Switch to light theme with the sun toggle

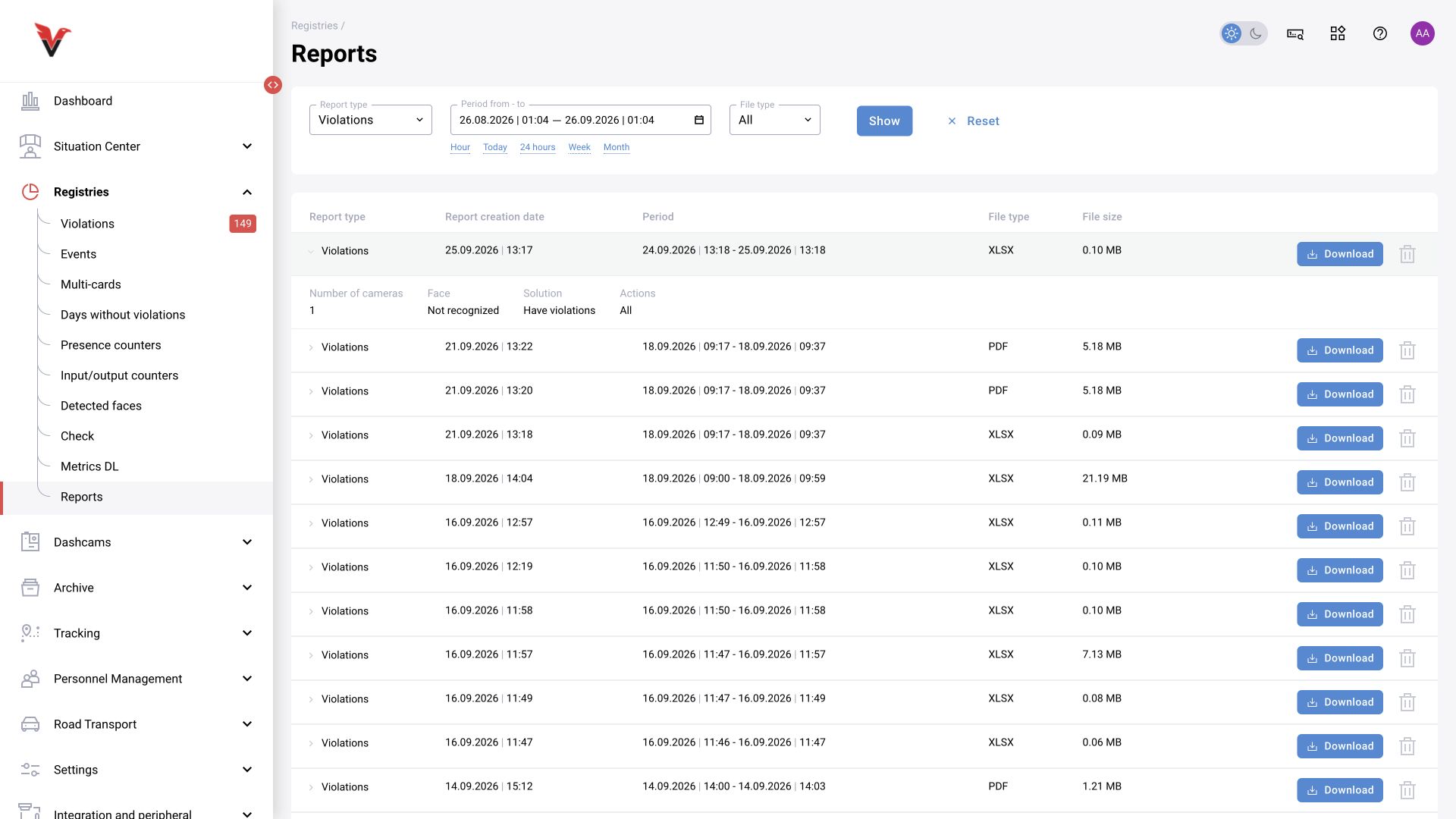tap(1232, 33)
